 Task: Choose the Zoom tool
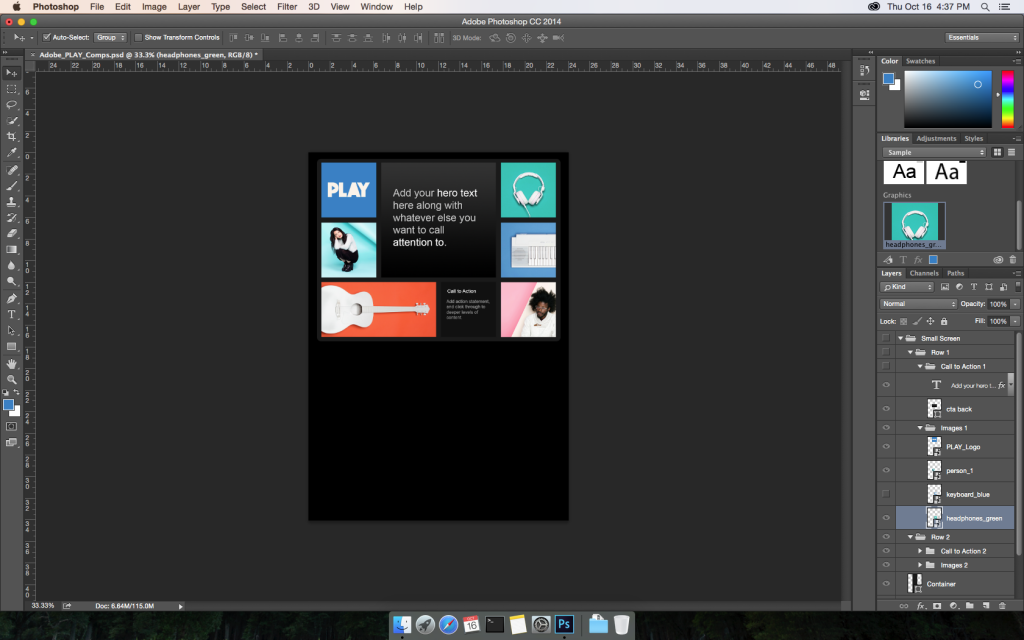[12, 379]
